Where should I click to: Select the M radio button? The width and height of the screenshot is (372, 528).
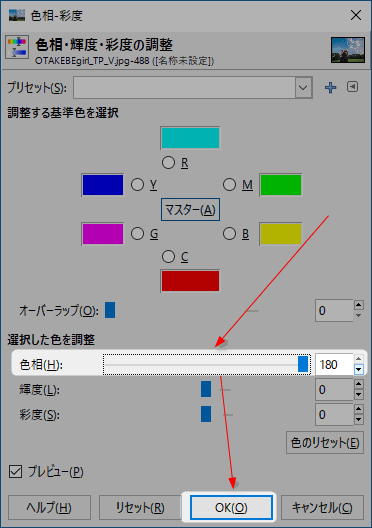coord(229,185)
